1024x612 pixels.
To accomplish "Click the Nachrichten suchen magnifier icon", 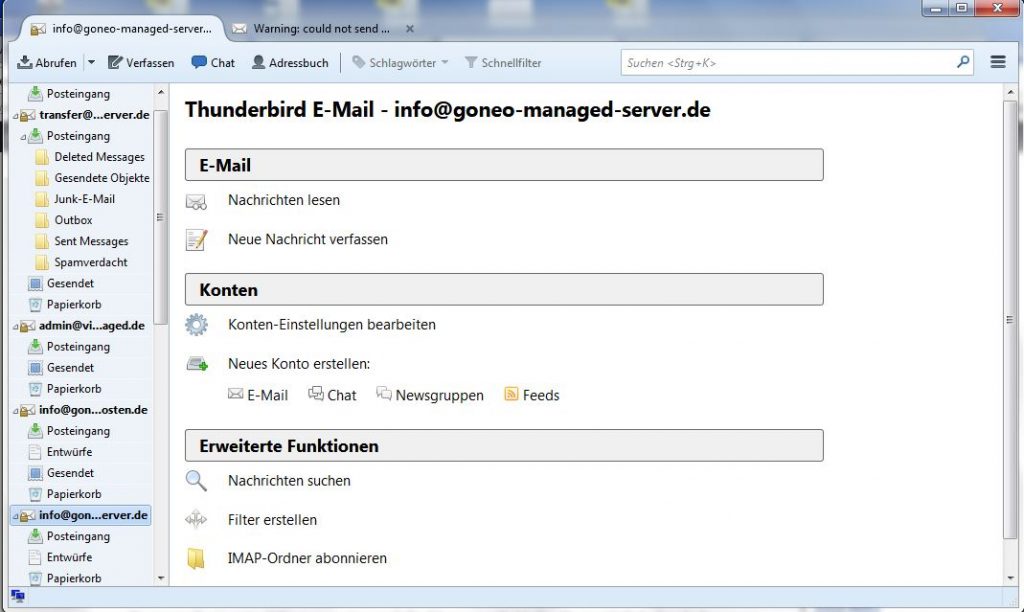I will click(196, 481).
